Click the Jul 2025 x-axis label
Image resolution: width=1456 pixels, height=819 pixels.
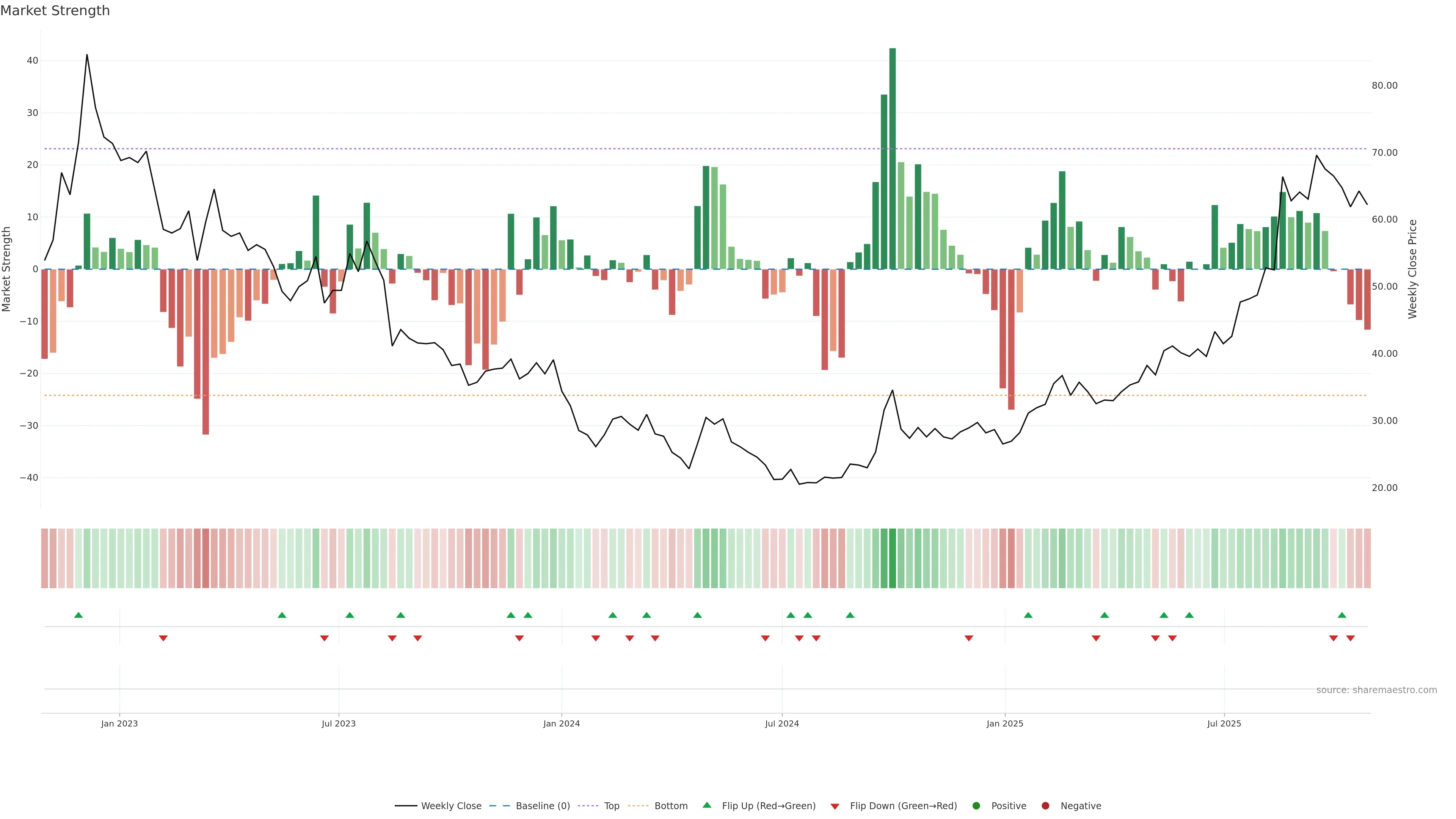click(1224, 723)
